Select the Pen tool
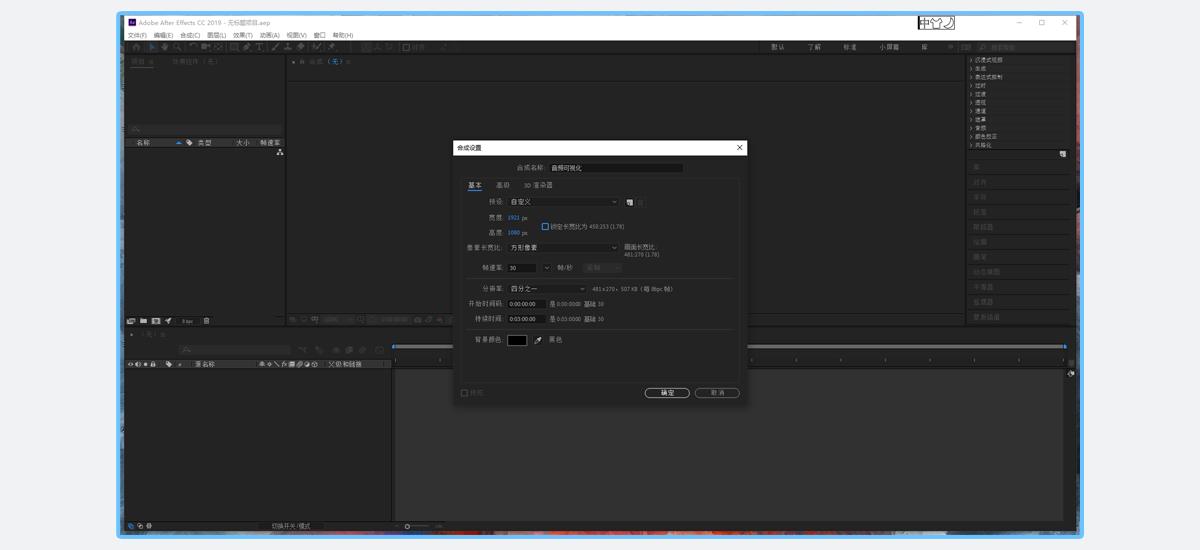 247,47
